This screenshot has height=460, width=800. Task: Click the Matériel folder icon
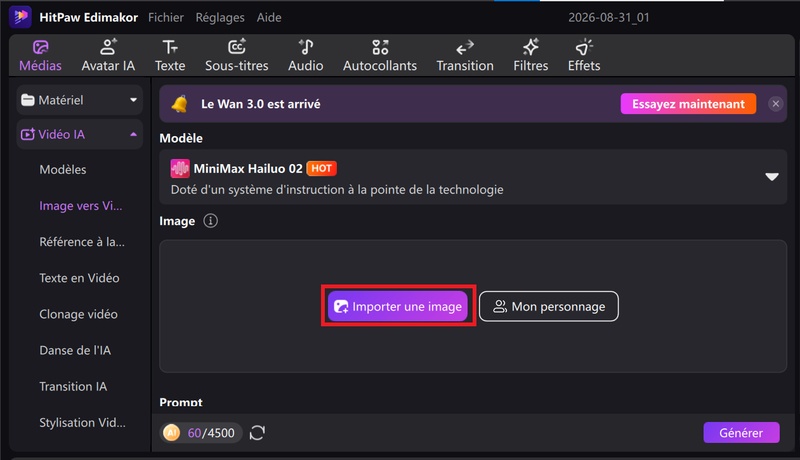(28, 100)
